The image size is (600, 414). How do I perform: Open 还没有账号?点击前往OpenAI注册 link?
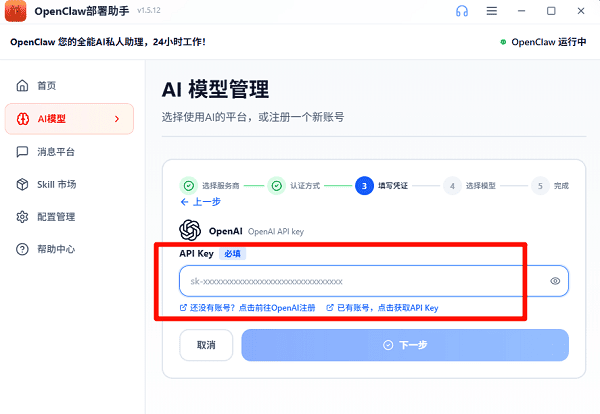click(248, 308)
